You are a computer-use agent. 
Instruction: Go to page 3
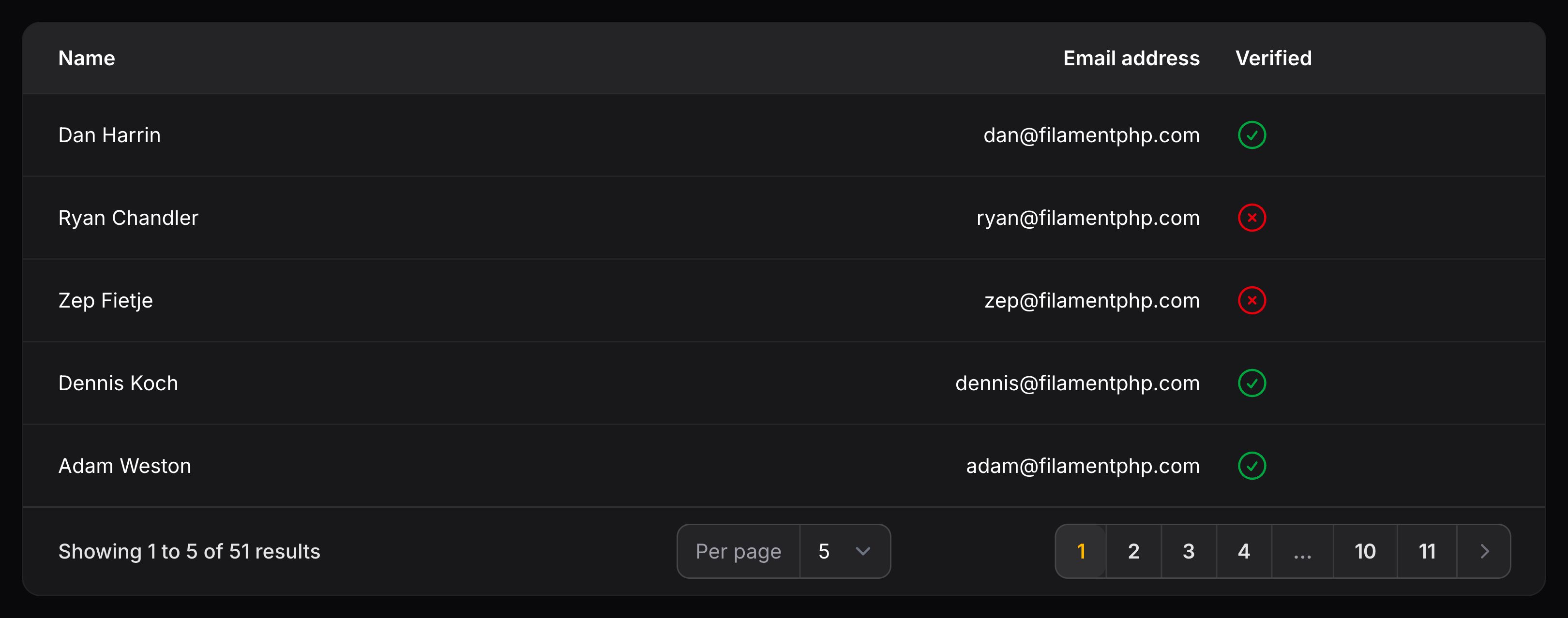(x=1188, y=551)
